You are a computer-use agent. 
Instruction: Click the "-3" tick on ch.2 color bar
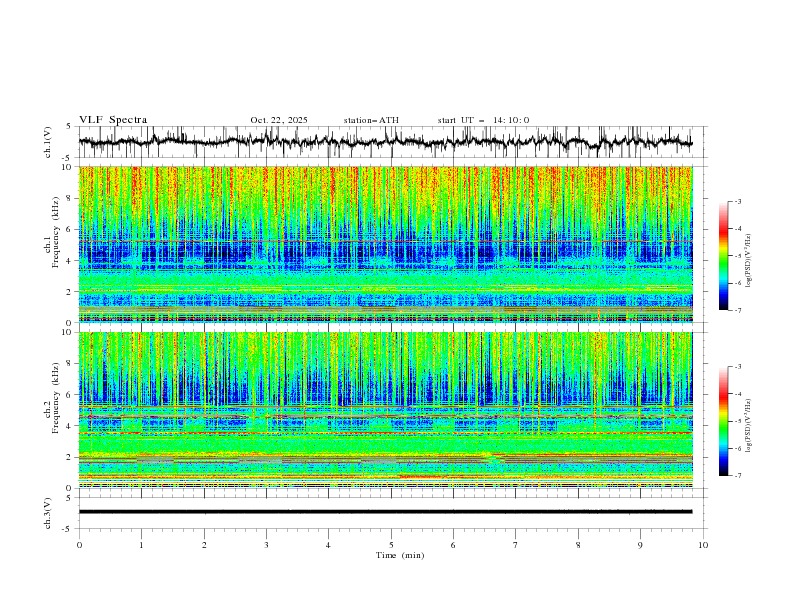(x=738, y=367)
